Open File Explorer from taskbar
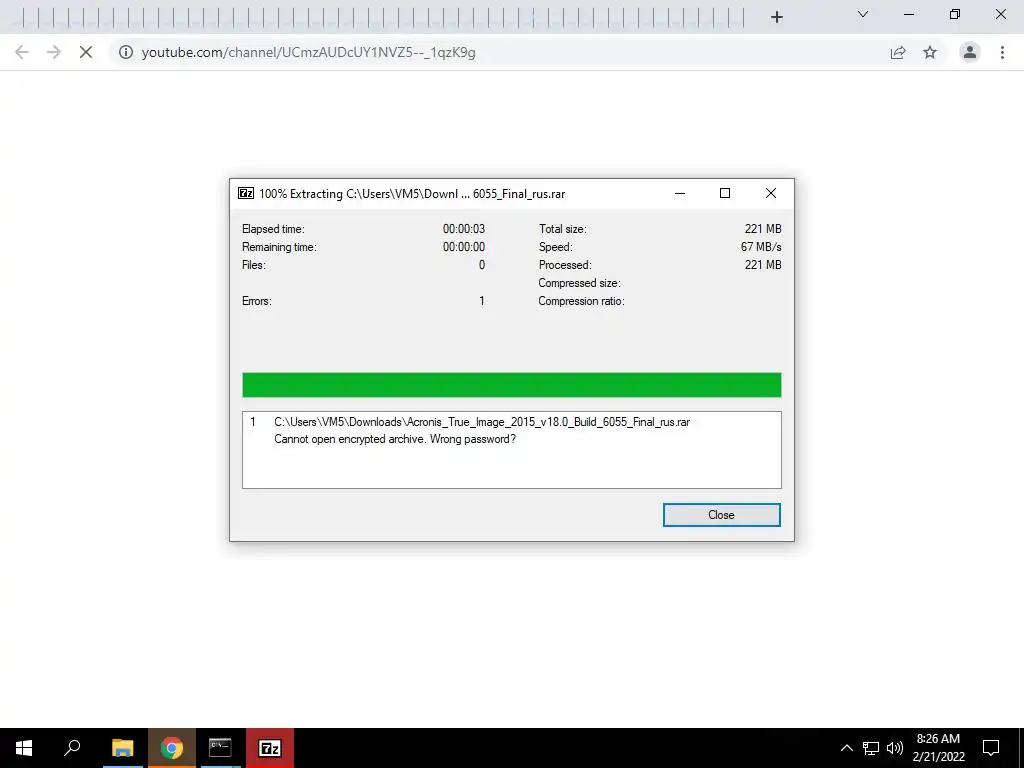 (122, 748)
